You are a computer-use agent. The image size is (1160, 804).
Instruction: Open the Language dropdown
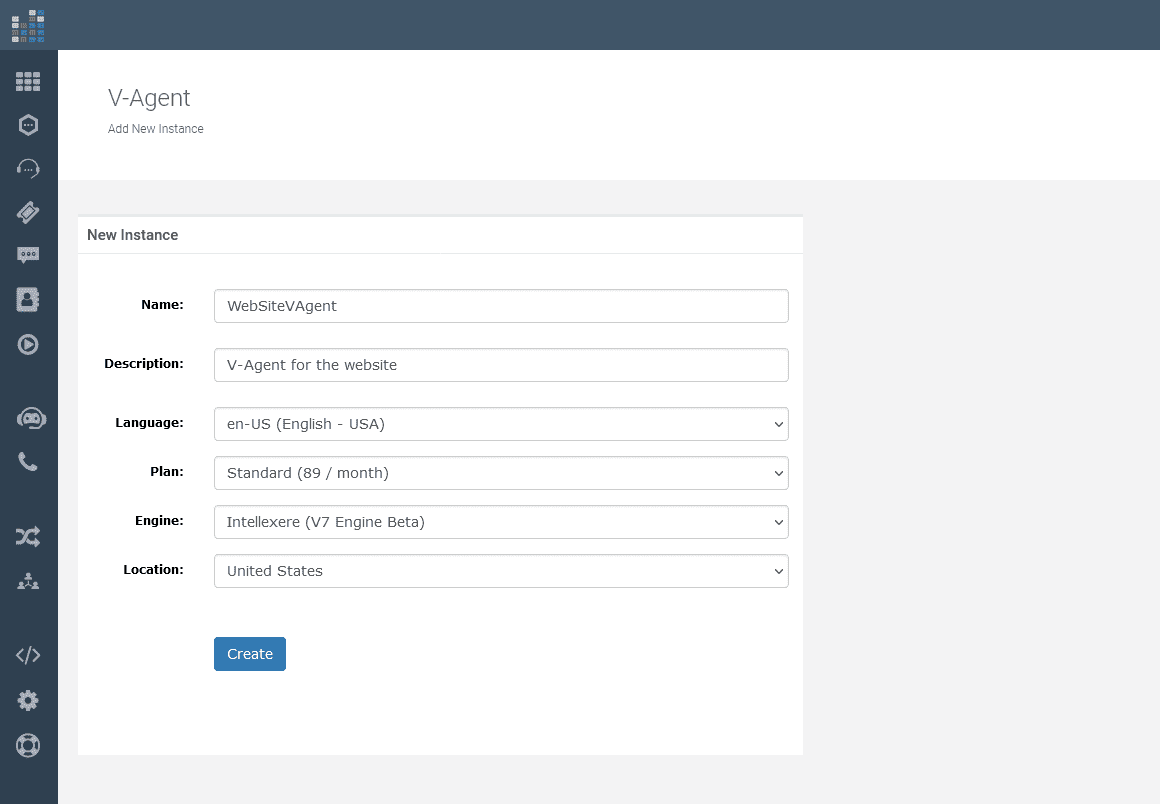(x=501, y=424)
